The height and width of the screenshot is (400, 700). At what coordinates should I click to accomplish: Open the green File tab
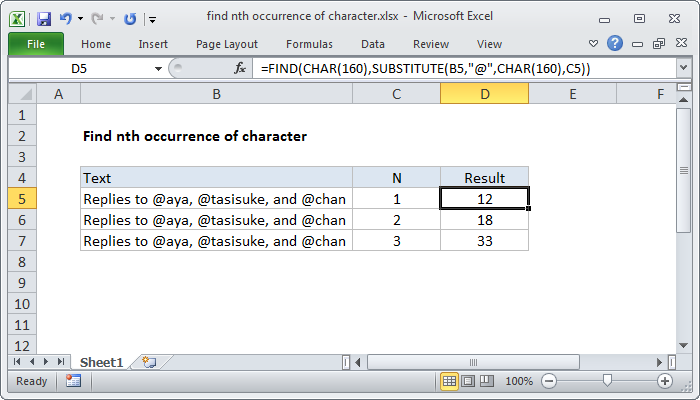[x=35, y=44]
